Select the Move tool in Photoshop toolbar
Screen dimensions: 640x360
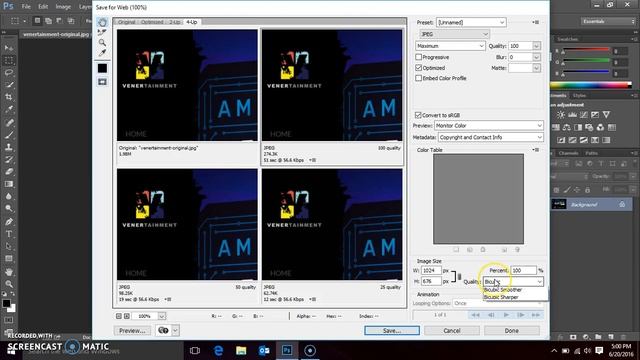point(9,48)
